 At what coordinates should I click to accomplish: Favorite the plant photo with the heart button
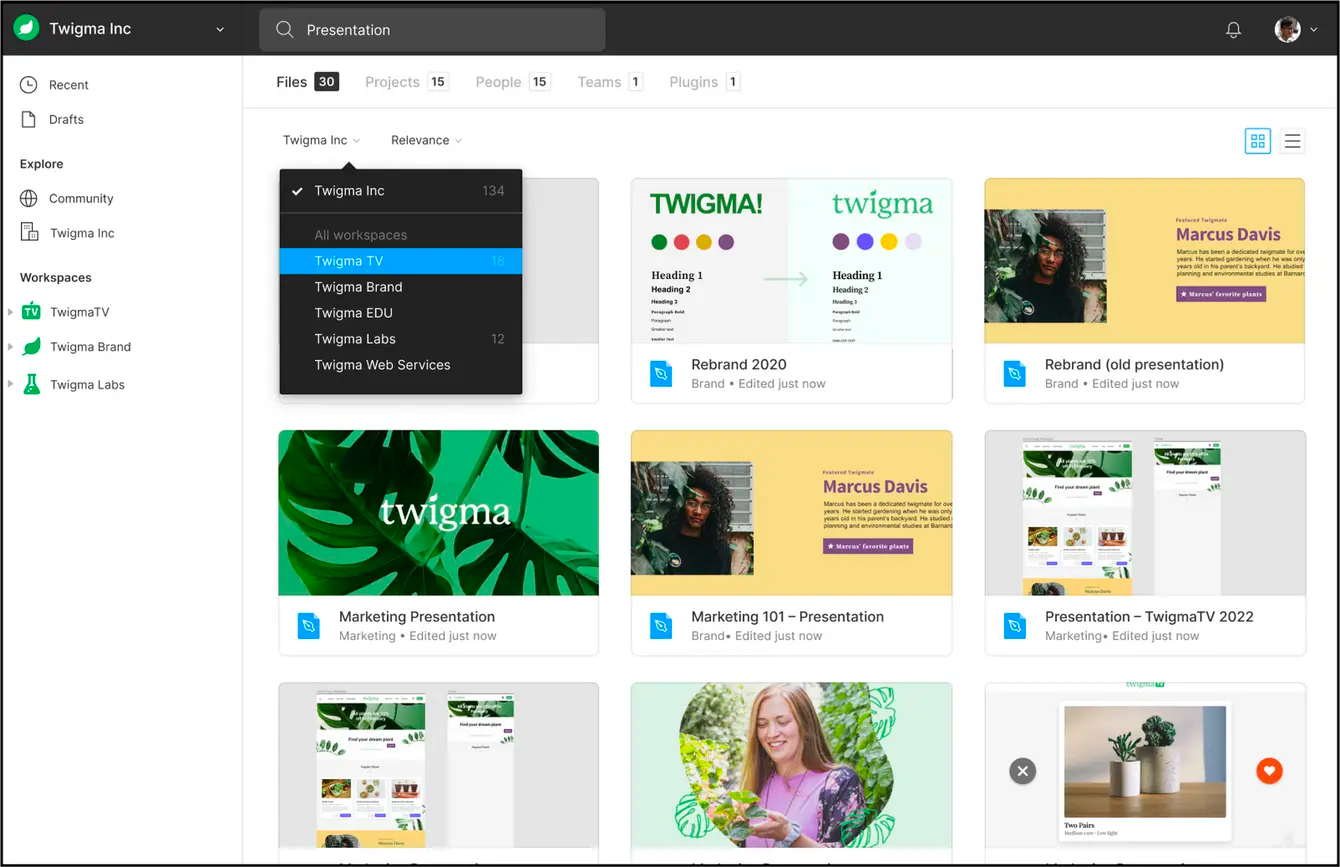pyautogui.click(x=1269, y=771)
